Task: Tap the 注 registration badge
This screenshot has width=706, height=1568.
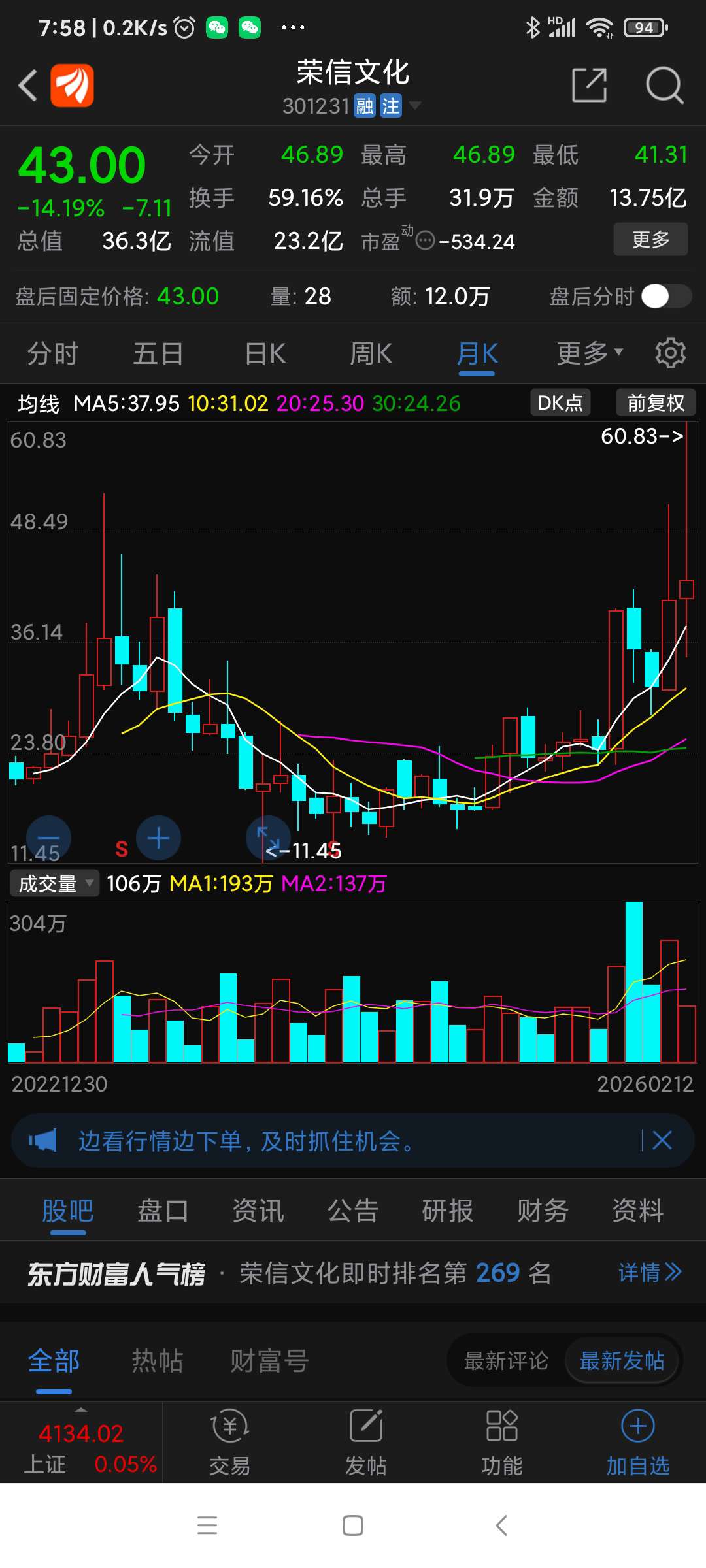Action: (x=390, y=106)
